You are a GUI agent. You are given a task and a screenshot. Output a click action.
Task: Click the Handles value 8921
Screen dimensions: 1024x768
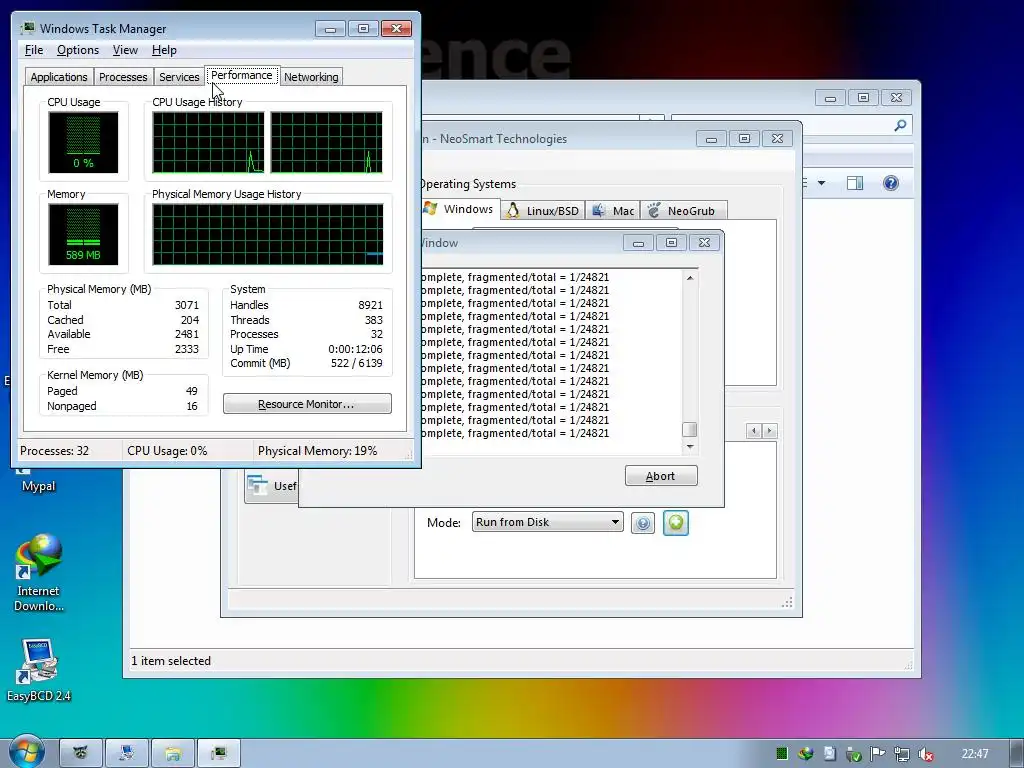point(370,305)
